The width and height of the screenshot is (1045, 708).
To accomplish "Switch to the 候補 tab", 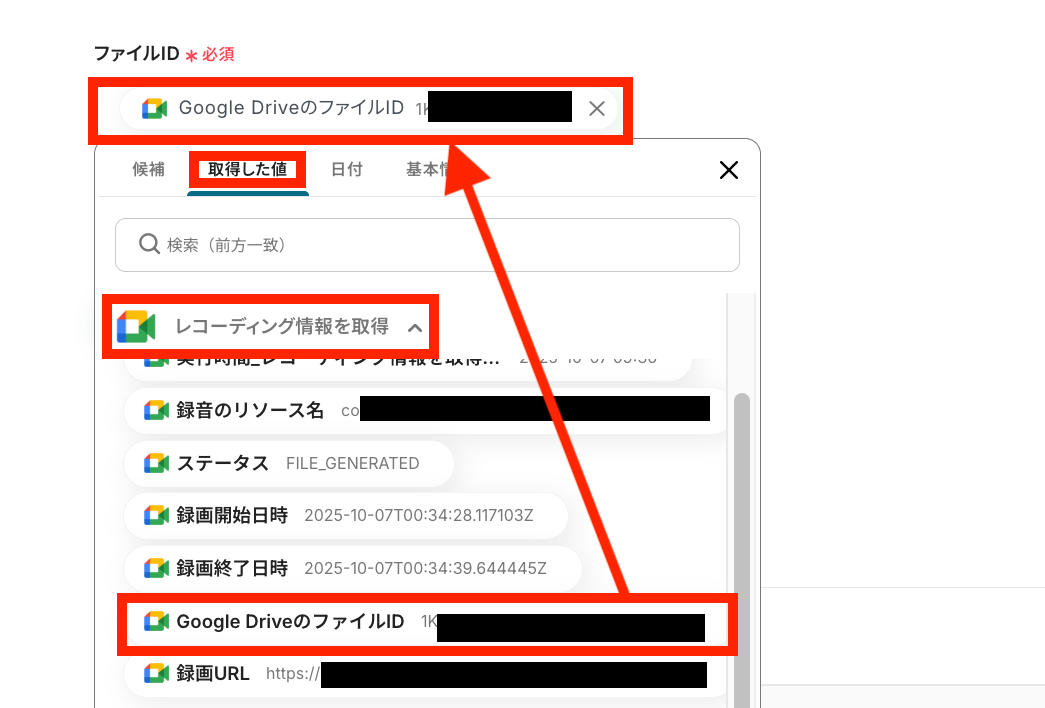I will [148, 169].
